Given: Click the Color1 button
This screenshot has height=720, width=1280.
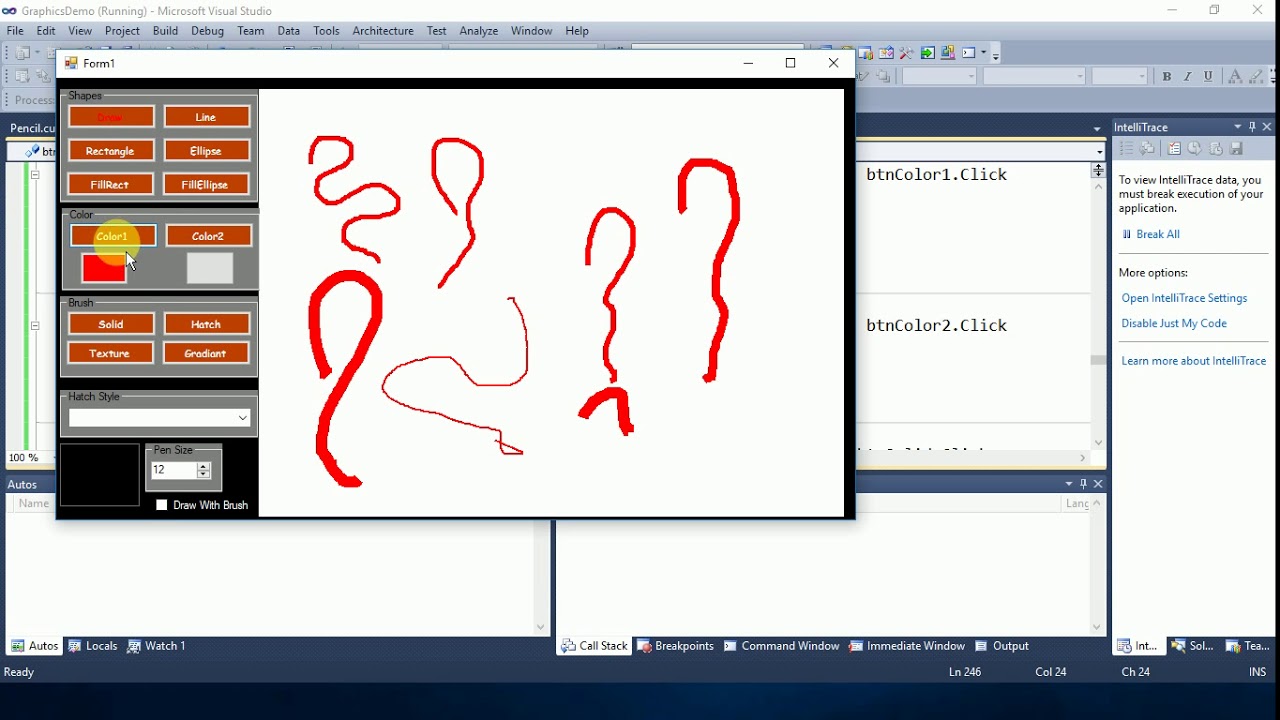Looking at the screenshot, I should (113, 236).
